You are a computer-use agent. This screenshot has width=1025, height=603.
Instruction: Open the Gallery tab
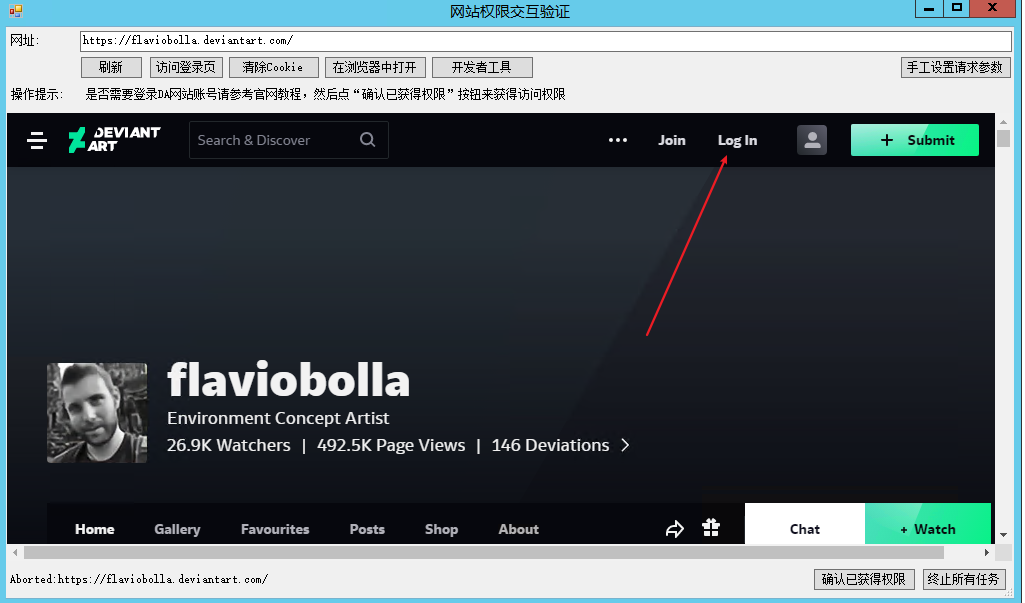point(177,529)
